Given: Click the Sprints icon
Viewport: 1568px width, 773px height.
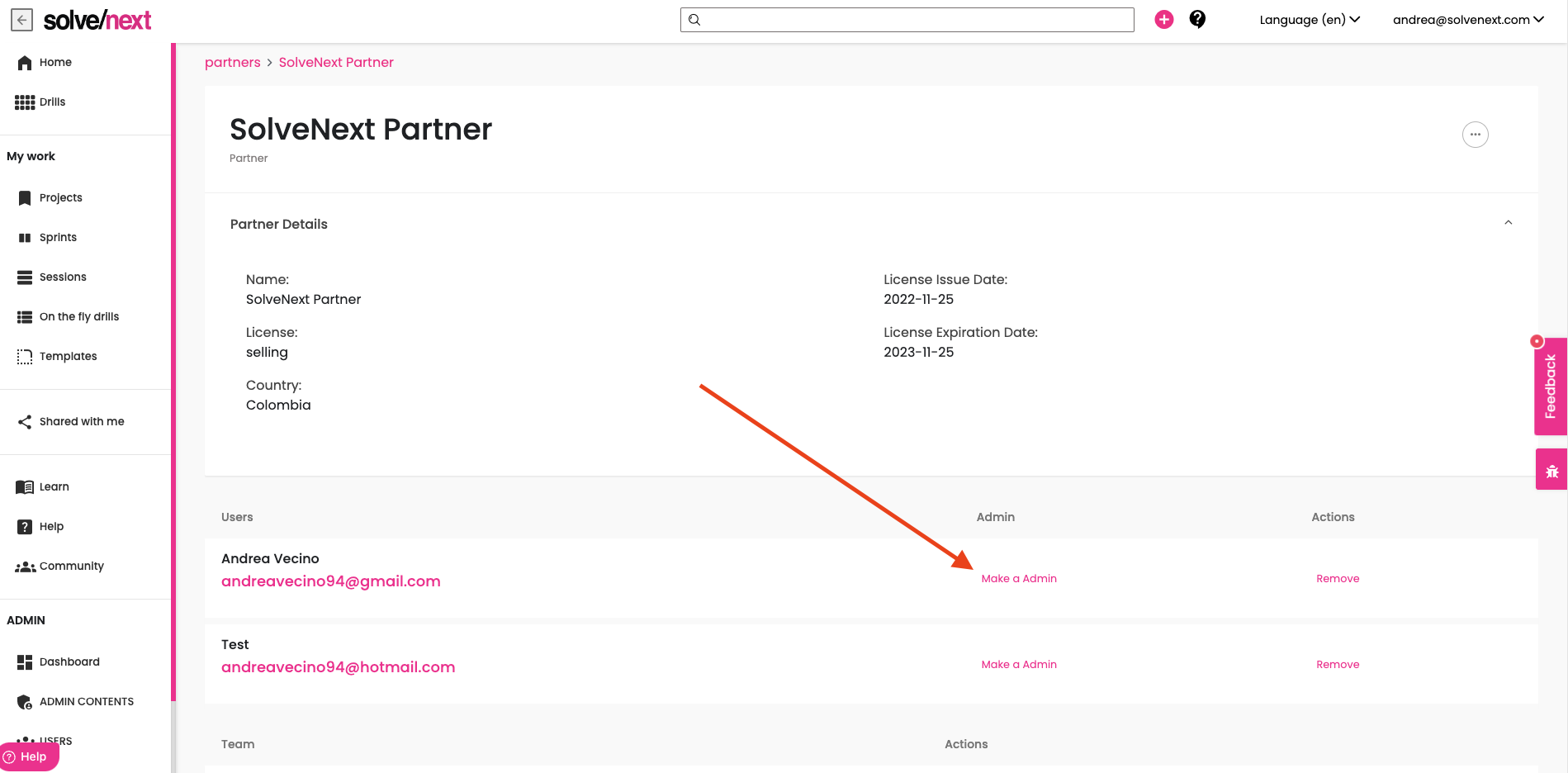Looking at the screenshot, I should pyautogui.click(x=25, y=238).
